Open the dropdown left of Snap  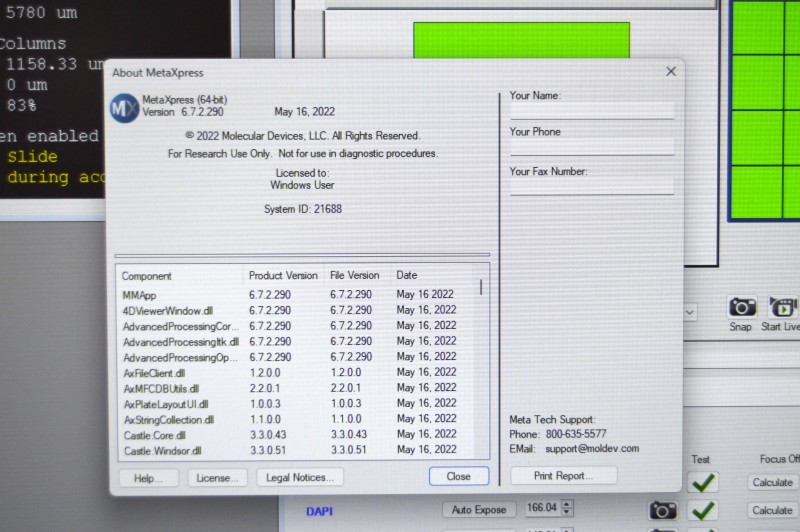click(690, 312)
